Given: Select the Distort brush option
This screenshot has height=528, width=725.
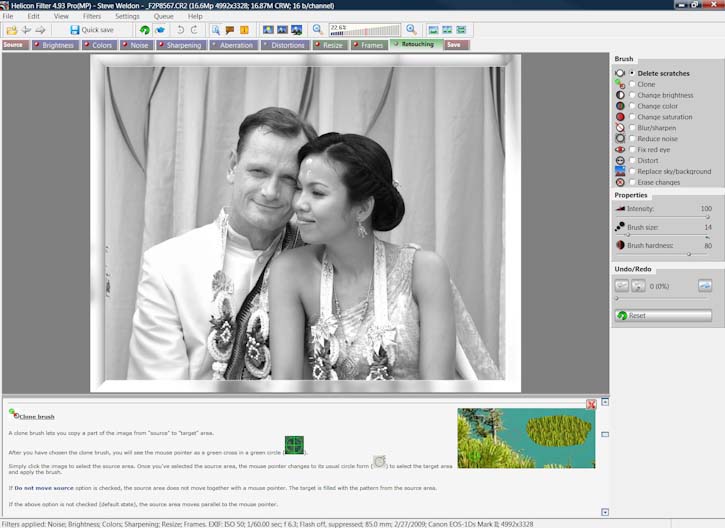Looking at the screenshot, I should [x=632, y=160].
